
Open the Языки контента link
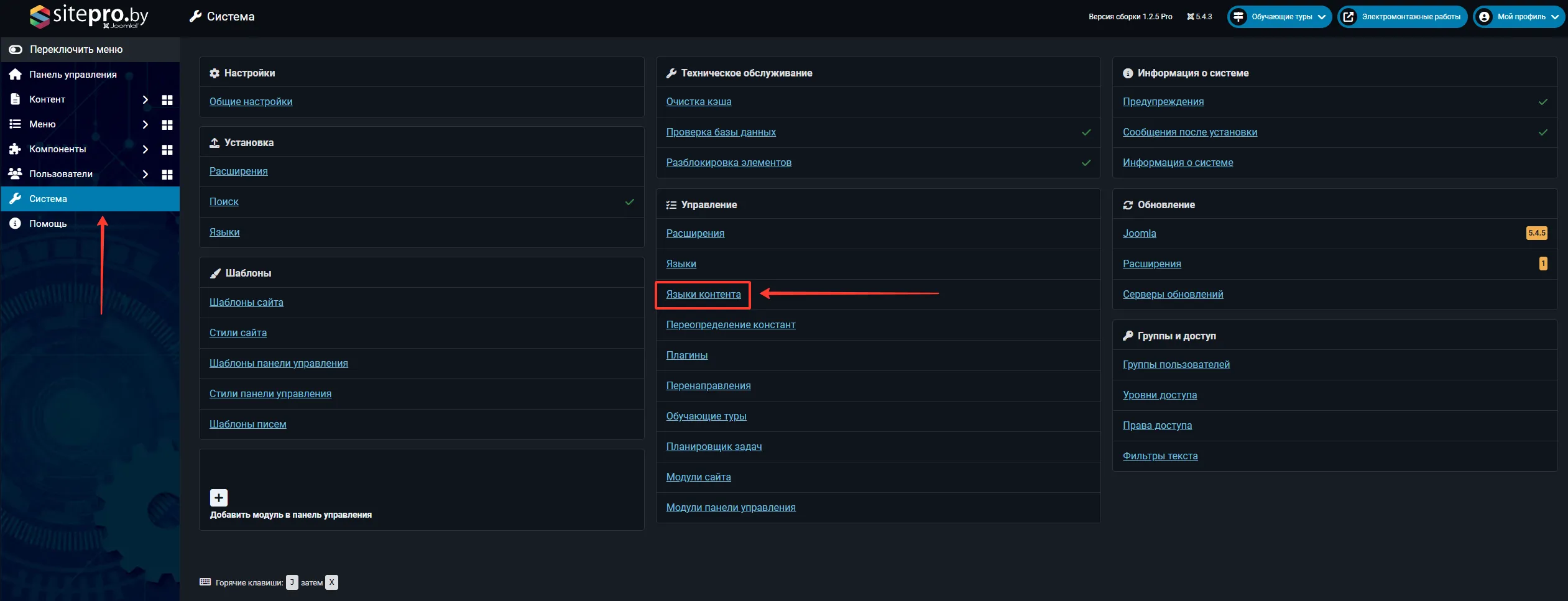(x=703, y=295)
